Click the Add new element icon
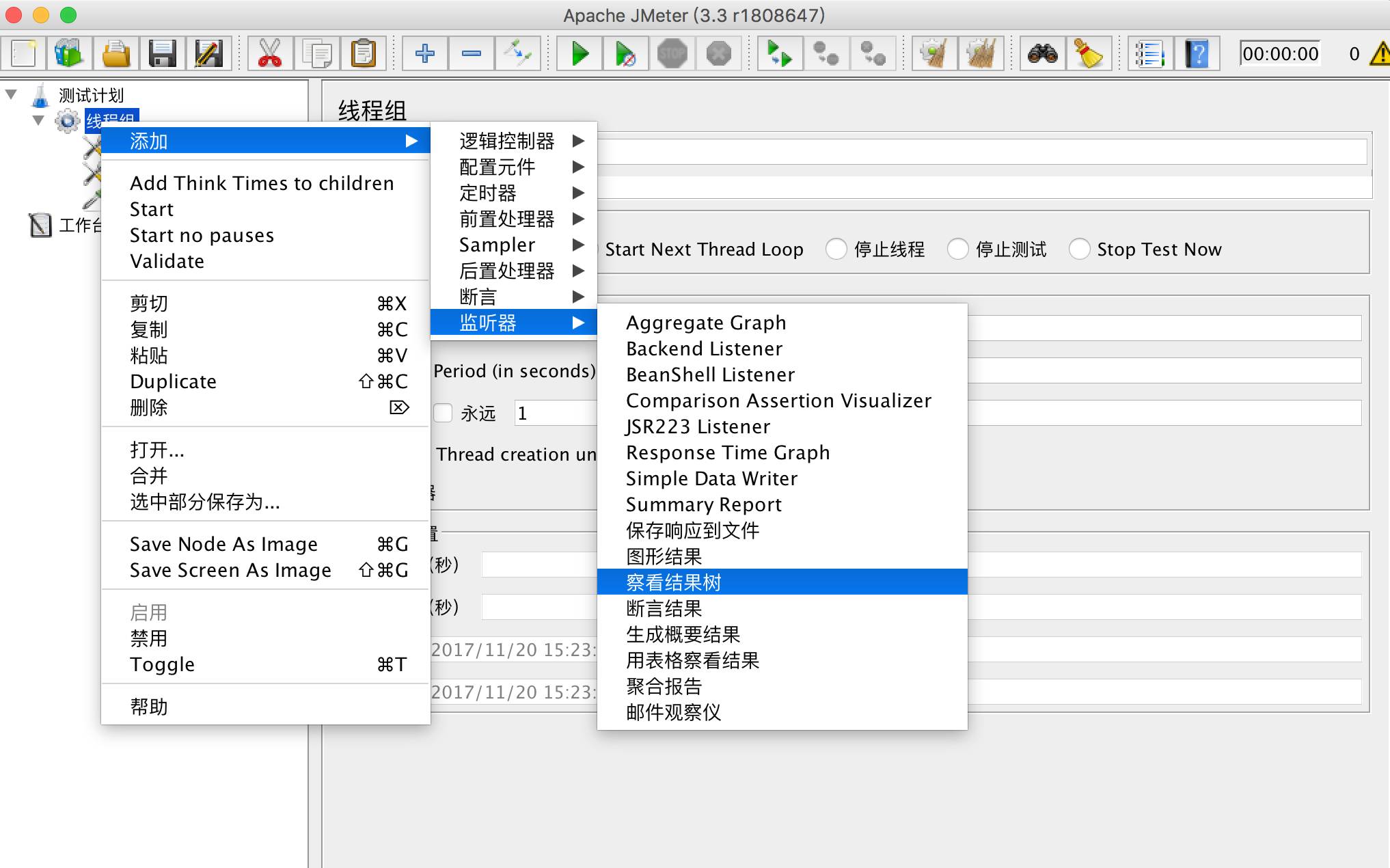 [x=425, y=54]
